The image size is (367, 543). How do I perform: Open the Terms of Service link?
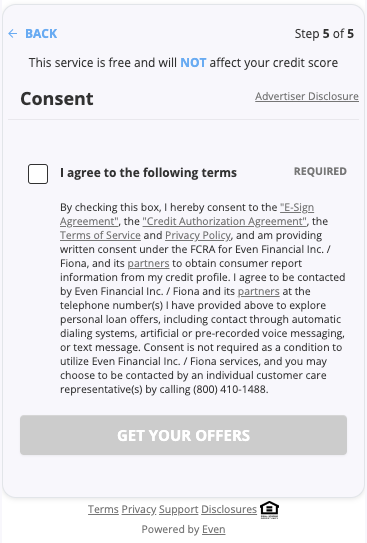click(100, 235)
